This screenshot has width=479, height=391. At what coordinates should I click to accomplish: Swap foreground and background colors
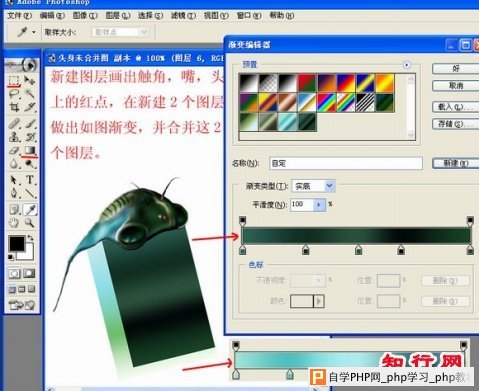pos(31,238)
